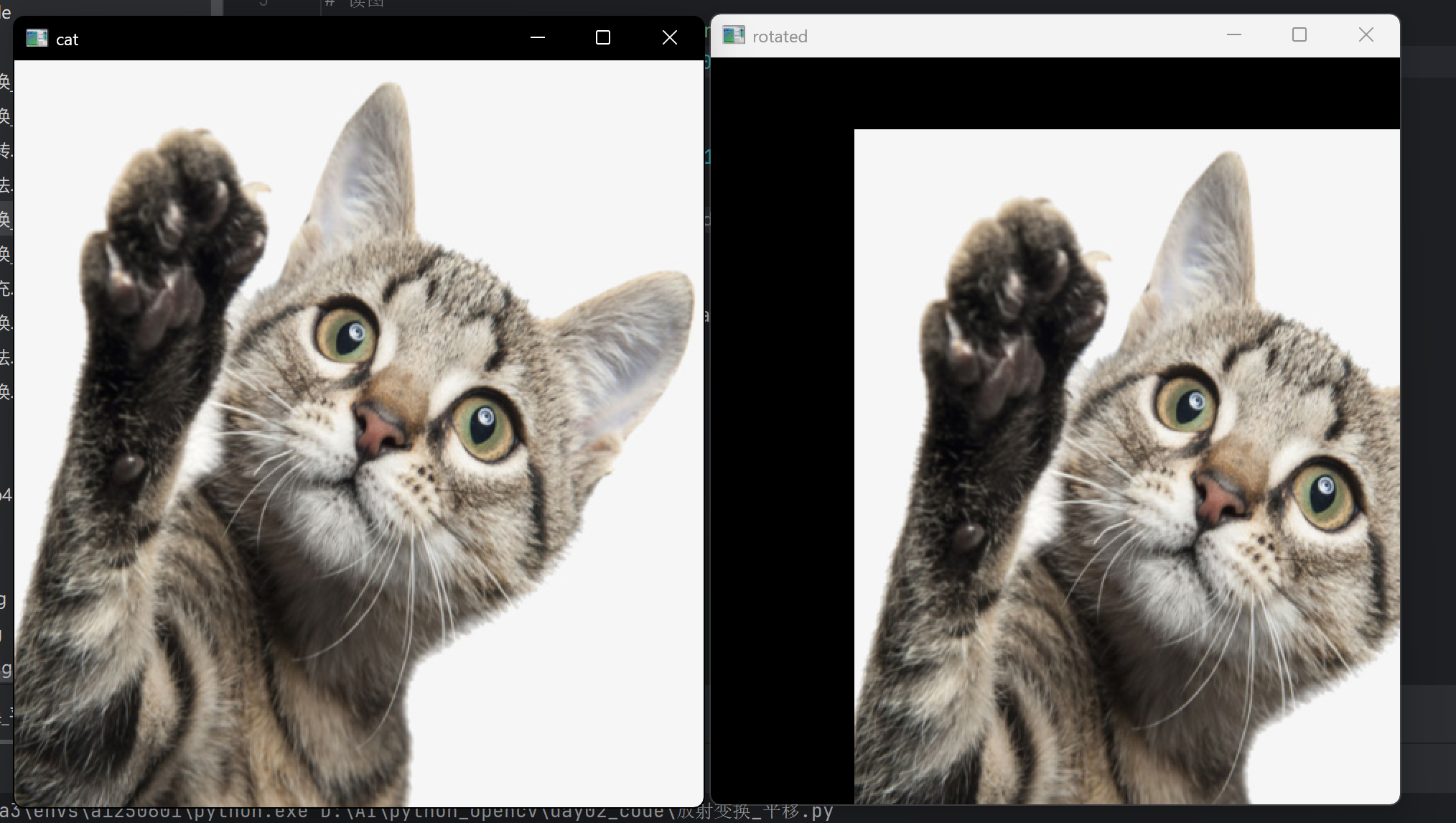Close the cat image window
1456x823 pixels.
point(670,37)
